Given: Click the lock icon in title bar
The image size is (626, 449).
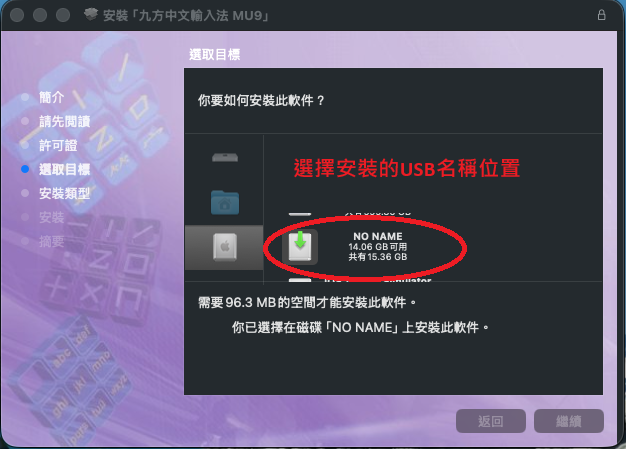Looking at the screenshot, I should pyautogui.click(x=601, y=15).
